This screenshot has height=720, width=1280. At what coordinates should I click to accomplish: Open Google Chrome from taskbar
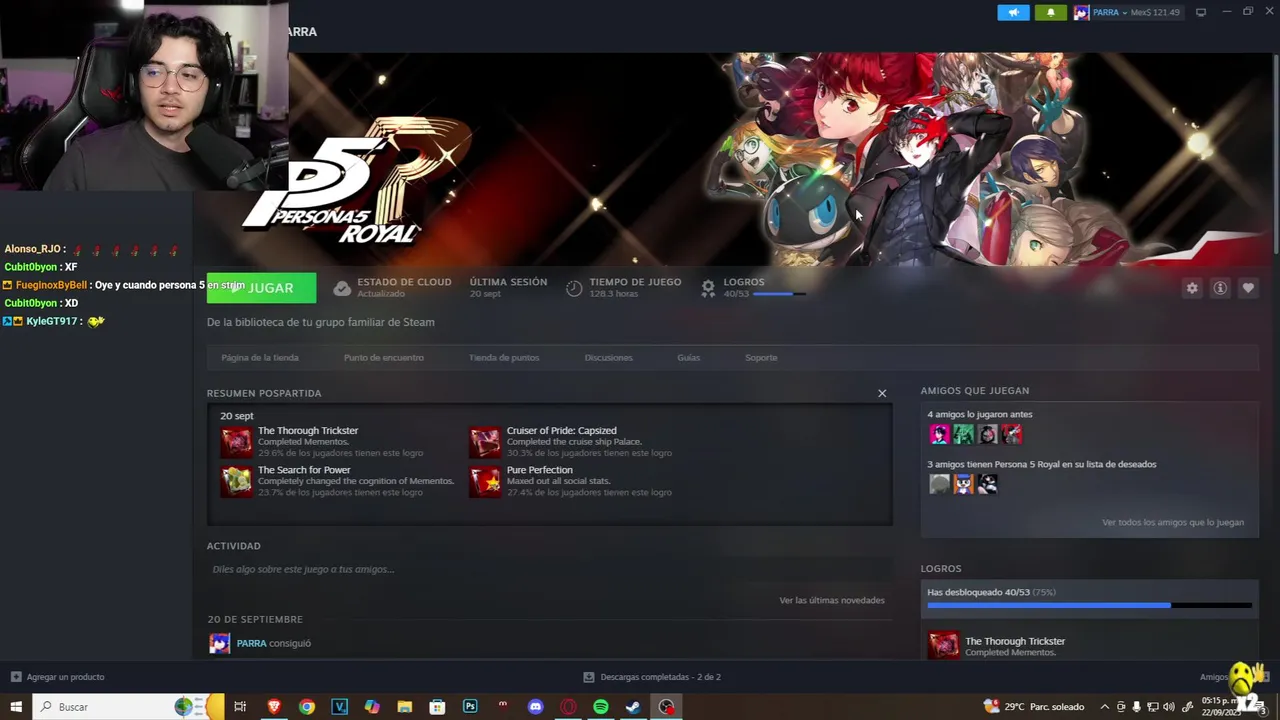pos(307,707)
